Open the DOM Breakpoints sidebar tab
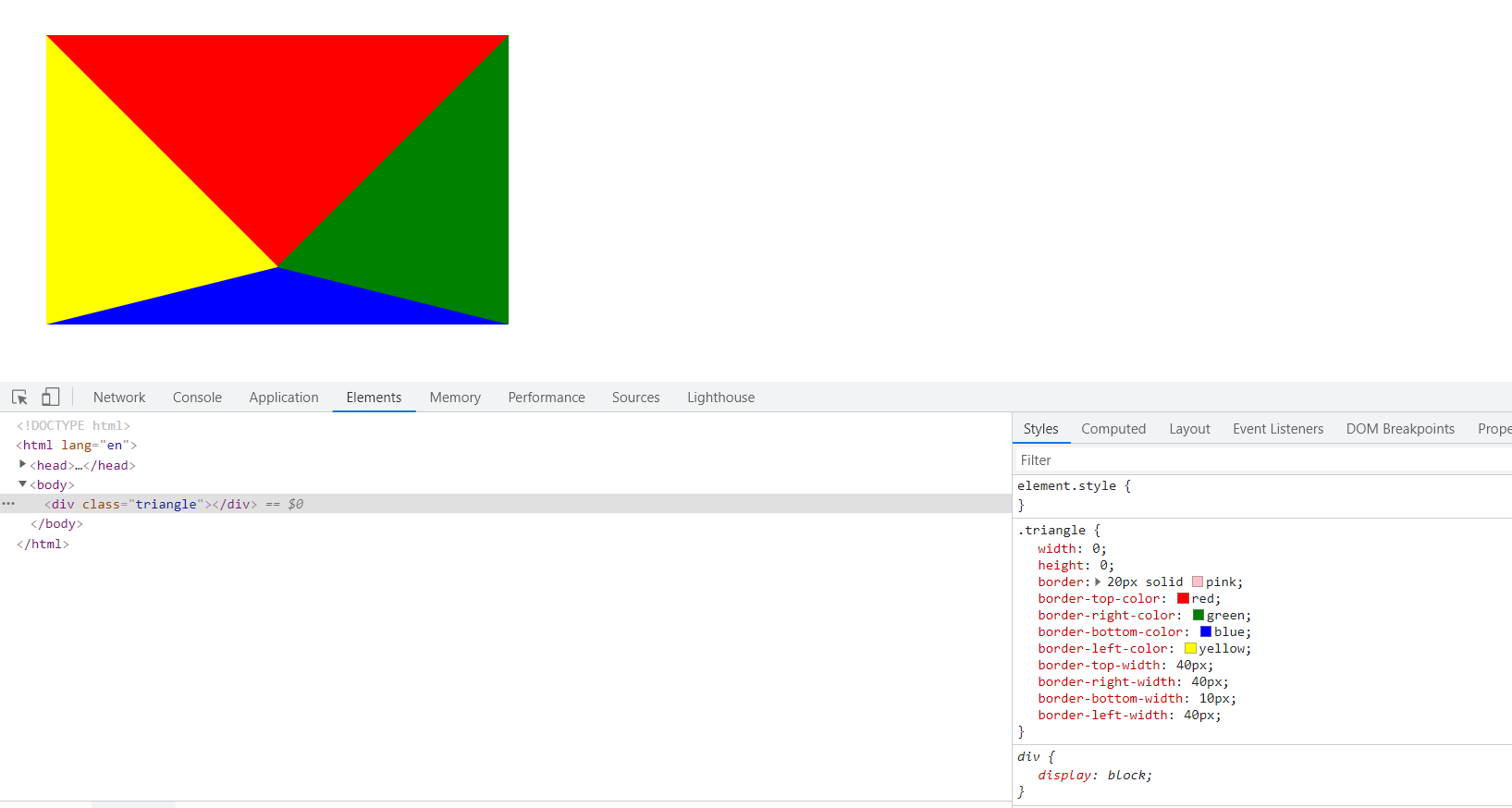 click(1400, 429)
